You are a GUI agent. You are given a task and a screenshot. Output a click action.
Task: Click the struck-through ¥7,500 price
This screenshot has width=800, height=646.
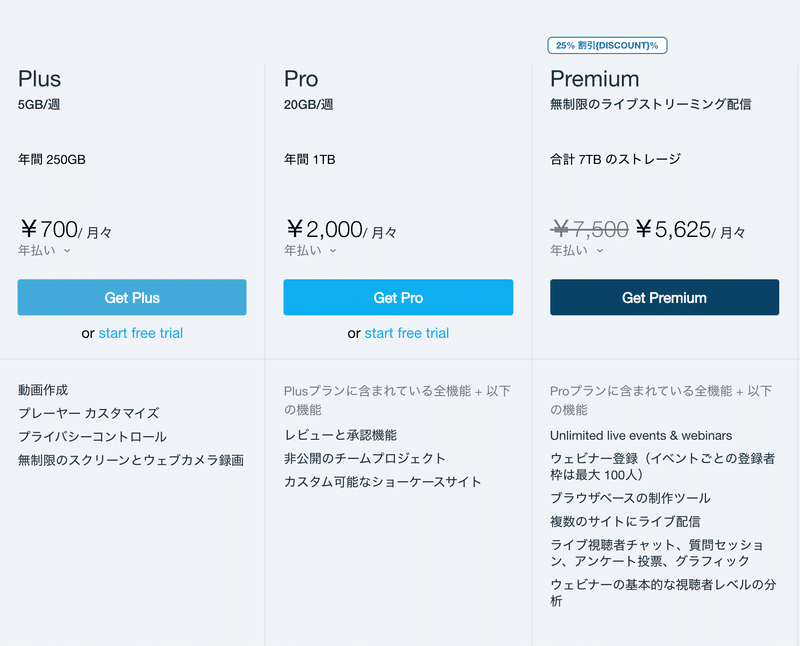point(589,230)
